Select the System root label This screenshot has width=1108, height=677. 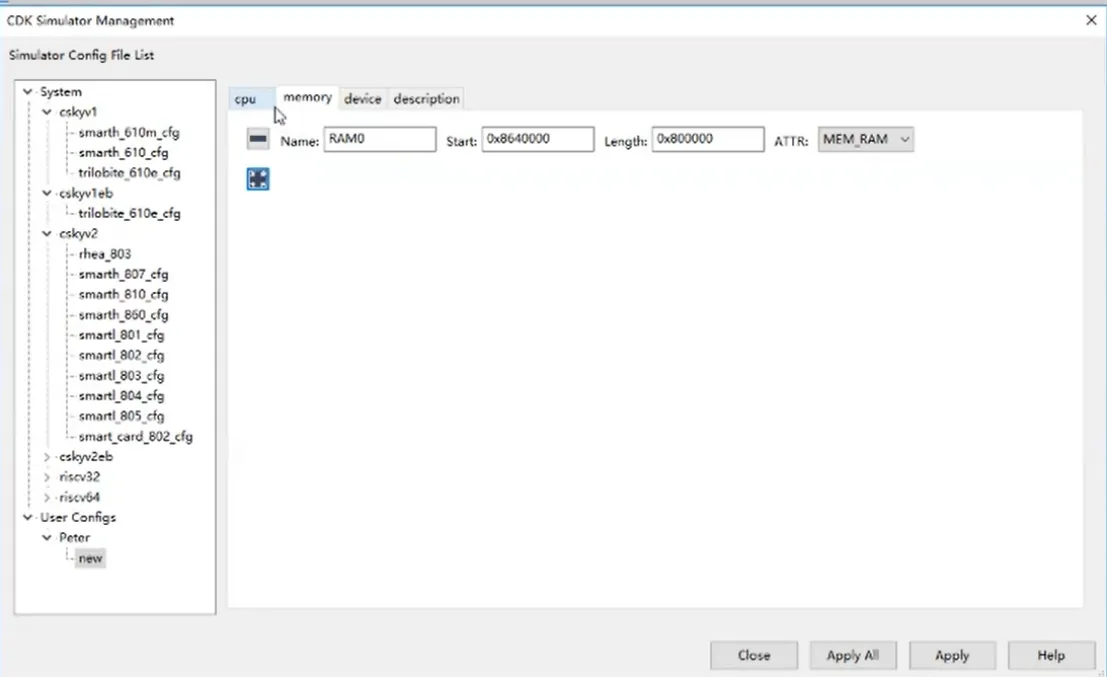point(61,92)
